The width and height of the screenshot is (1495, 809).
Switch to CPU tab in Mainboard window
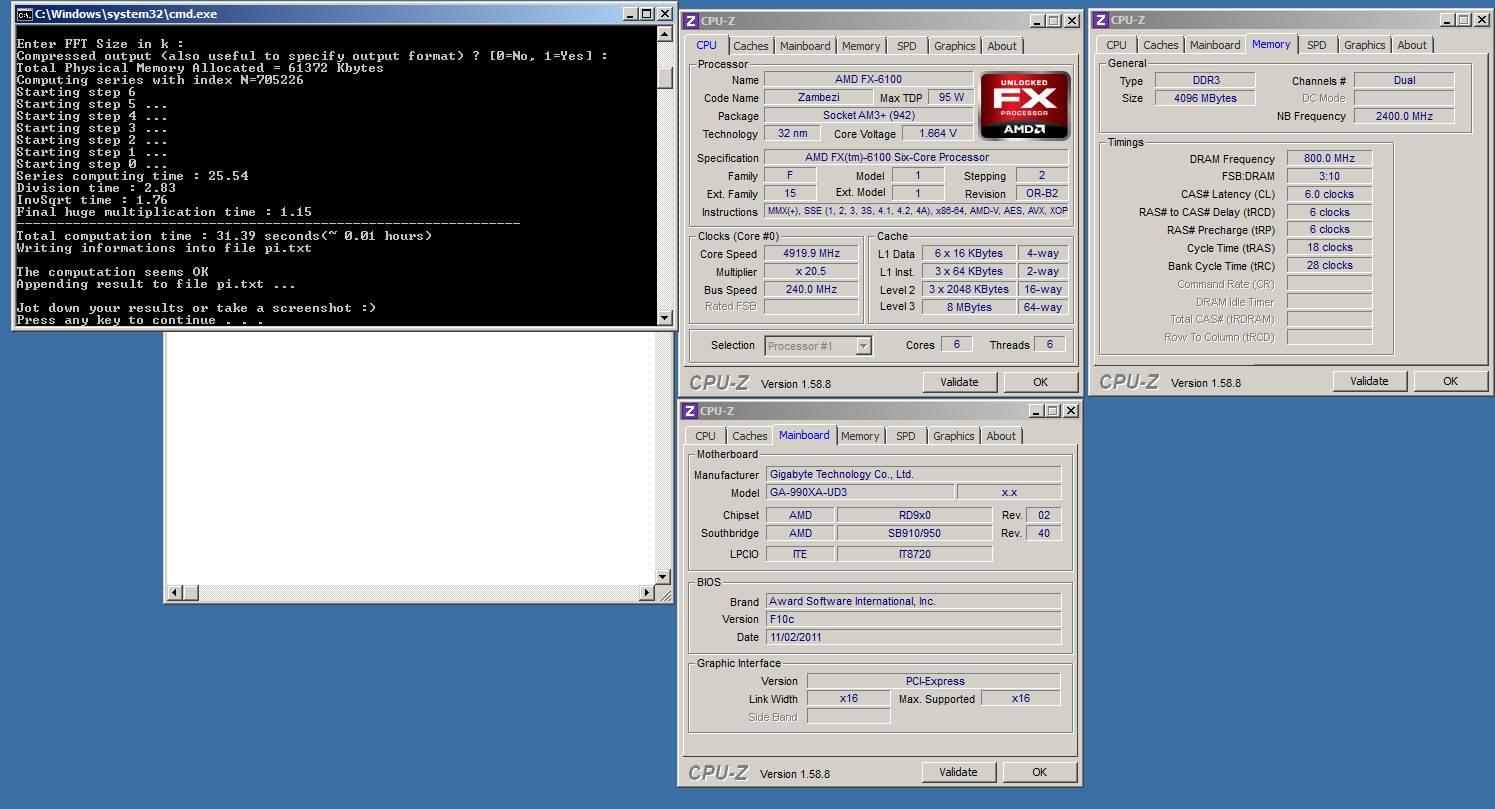(706, 436)
